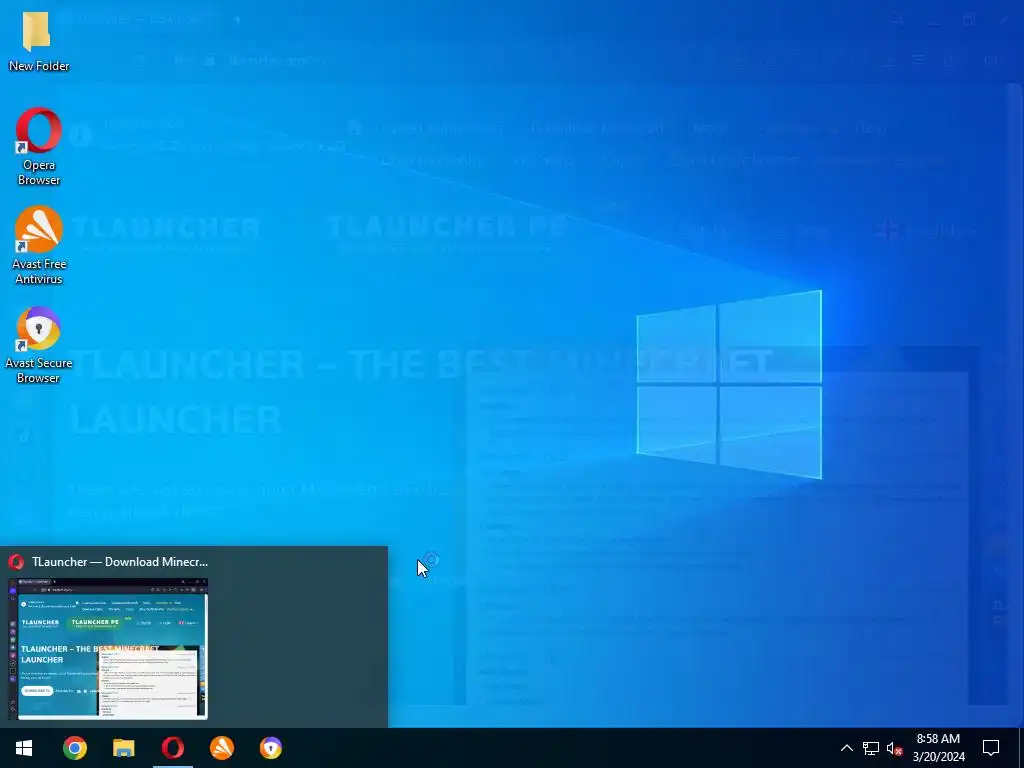Open the Windows Start menu
This screenshot has width=1024, height=768.
[x=24, y=748]
